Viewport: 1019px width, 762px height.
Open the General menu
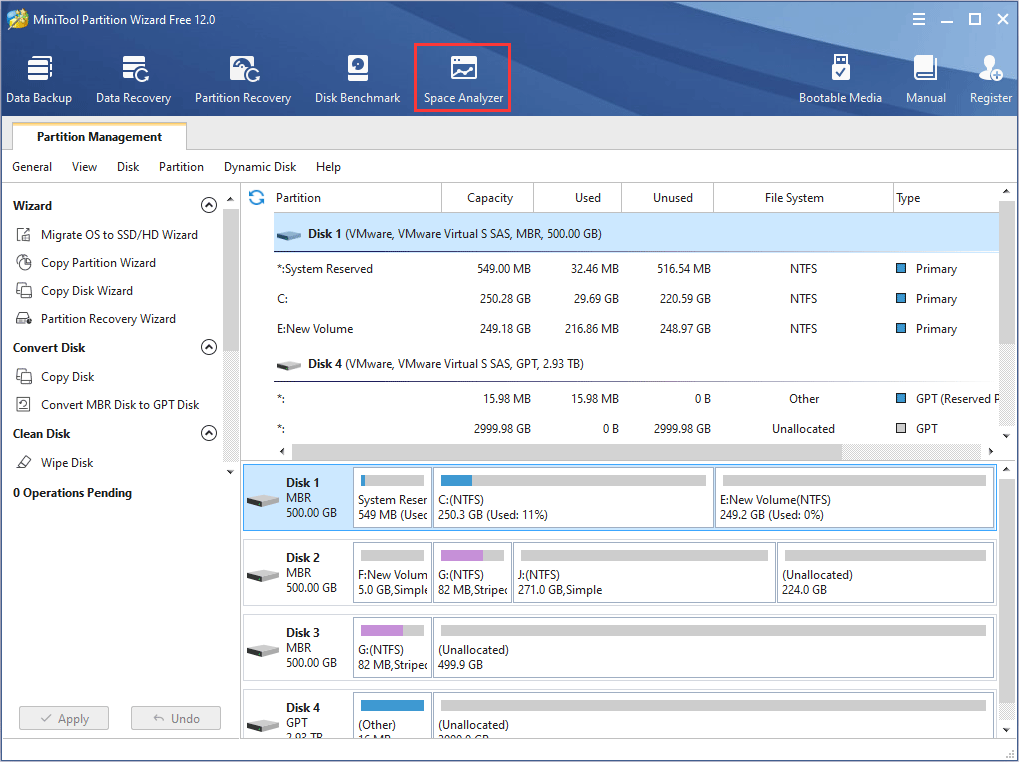32,167
